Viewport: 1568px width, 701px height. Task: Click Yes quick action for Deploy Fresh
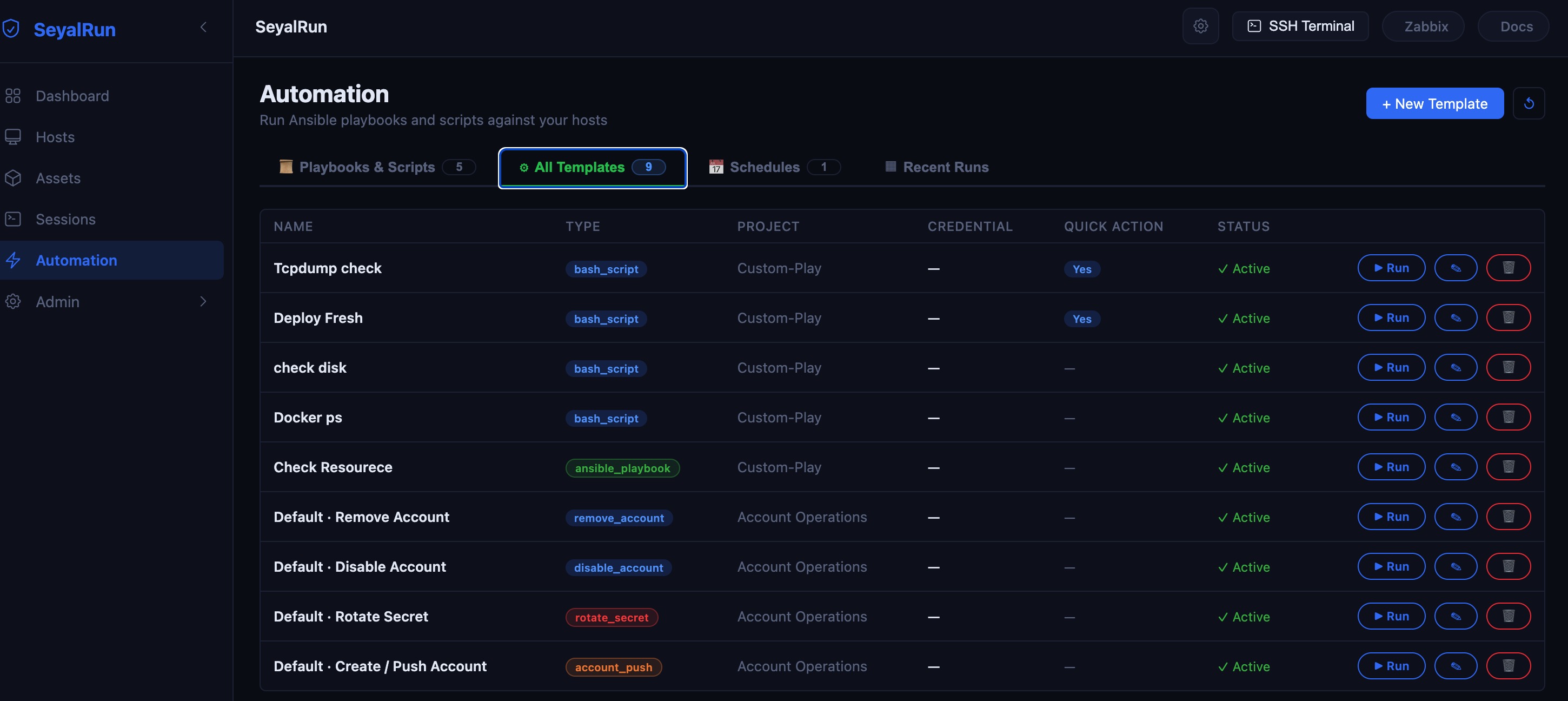(1082, 319)
